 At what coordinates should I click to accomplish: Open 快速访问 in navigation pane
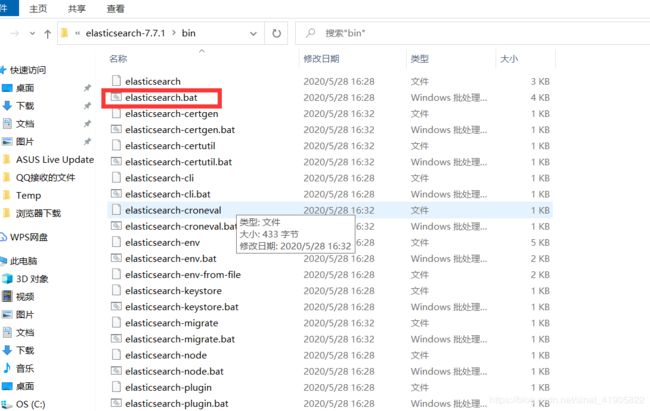[x=27, y=70]
